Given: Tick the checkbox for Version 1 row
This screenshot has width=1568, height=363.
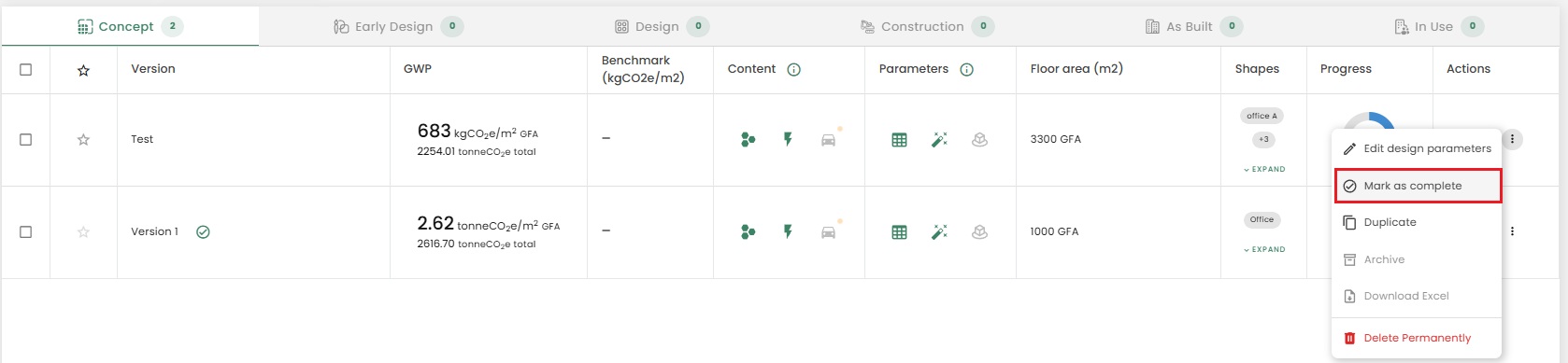Looking at the screenshot, I should (x=26, y=232).
